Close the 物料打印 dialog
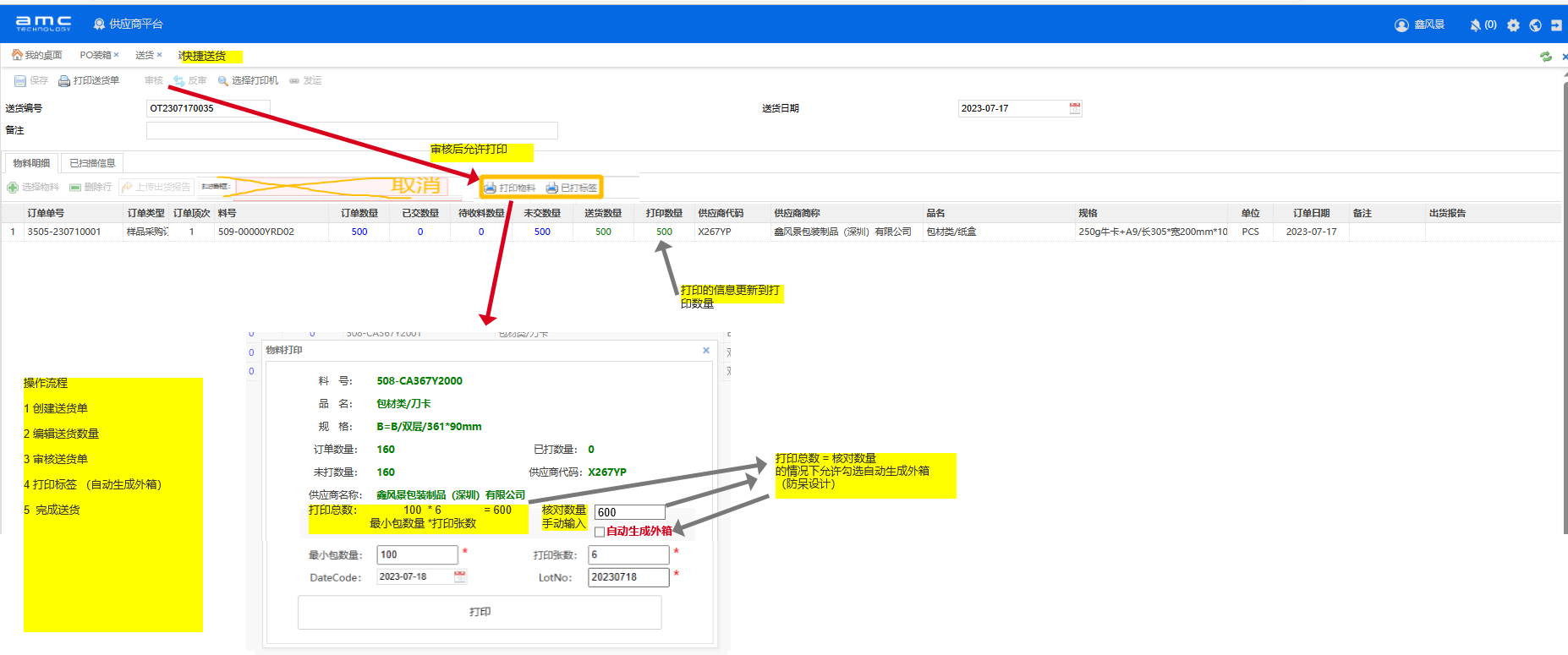 click(706, 350)
